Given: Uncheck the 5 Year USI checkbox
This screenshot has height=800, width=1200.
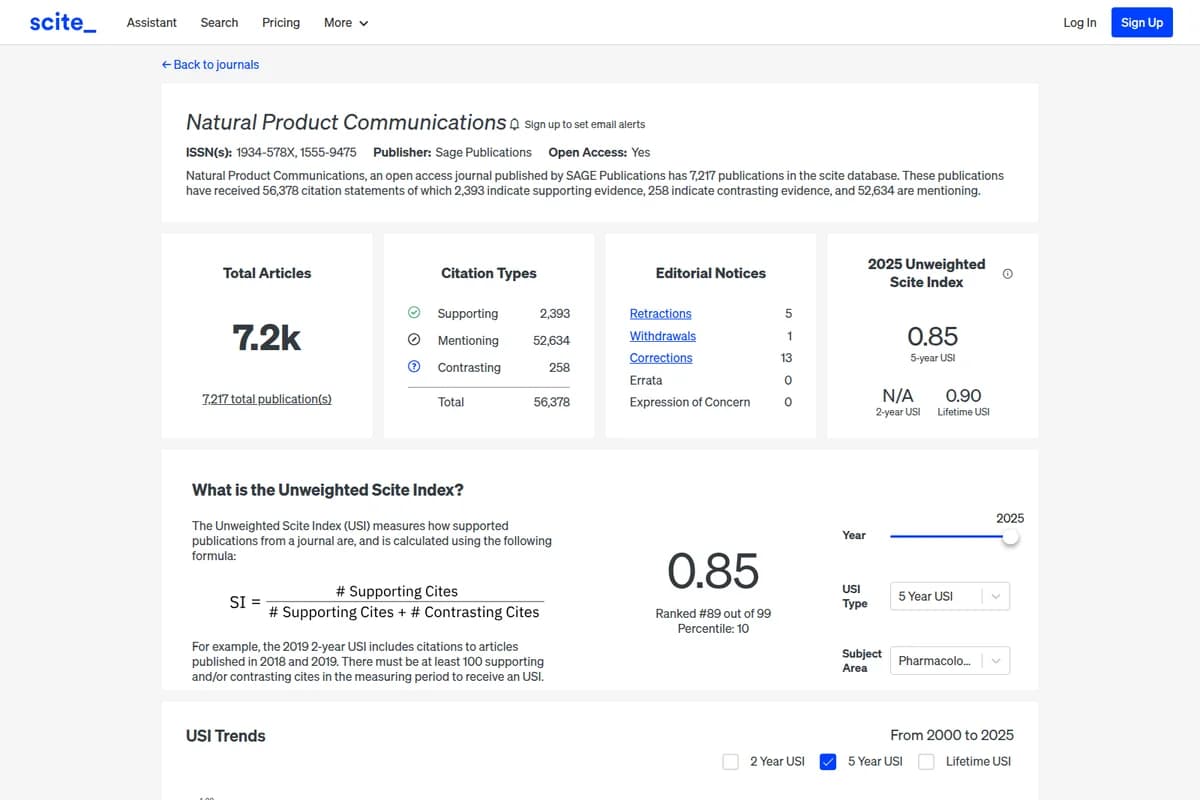Looking at the screenshot, I should pyautogui.click(x=828, y=761).
